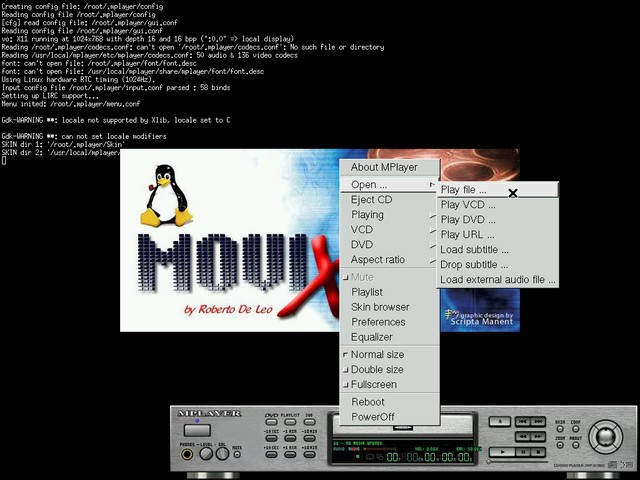Expand the Playing submenu
This screenshot has height=480, width=640.
pyautogui.click(x=389, y=215)
